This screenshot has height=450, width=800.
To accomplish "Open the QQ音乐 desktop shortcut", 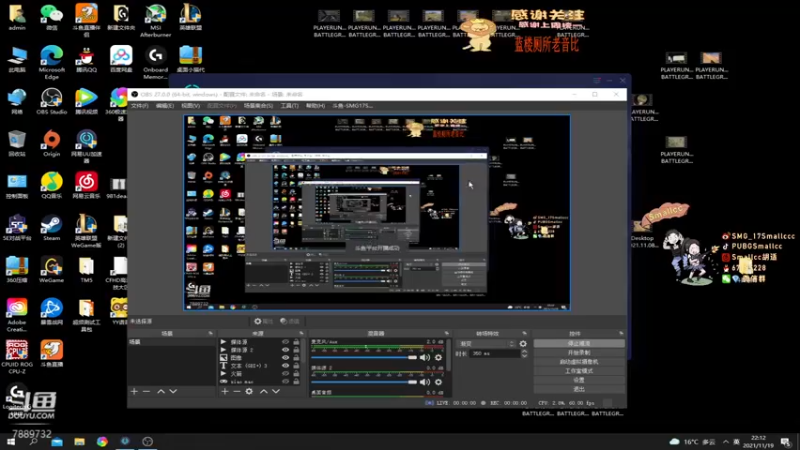I will [52, 186].
